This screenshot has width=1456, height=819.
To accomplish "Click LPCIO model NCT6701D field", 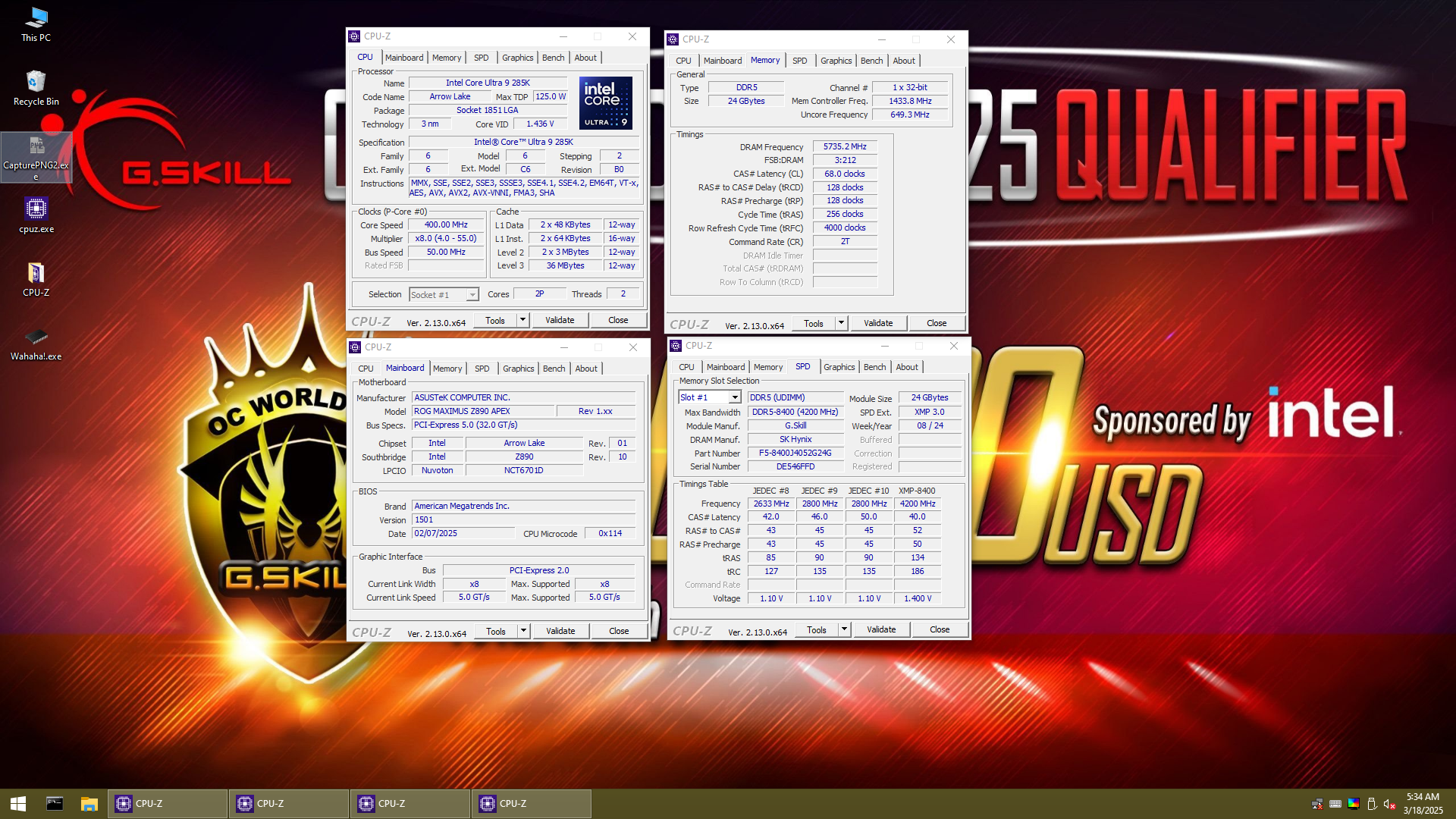I will tap(524, 470).
